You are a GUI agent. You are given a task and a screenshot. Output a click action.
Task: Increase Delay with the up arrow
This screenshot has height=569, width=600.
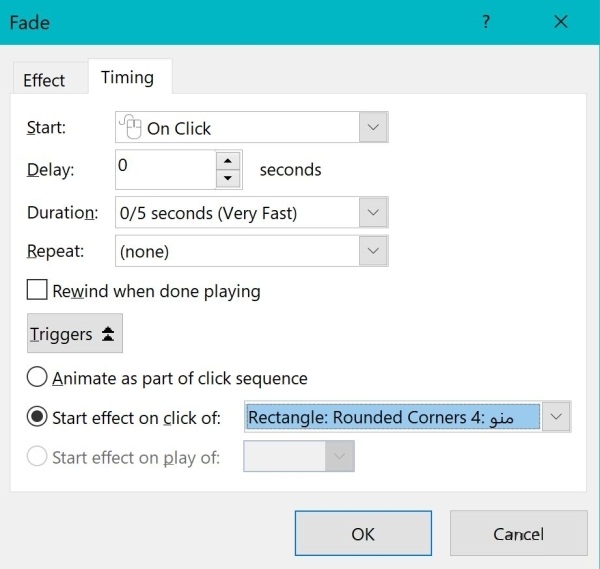229,160
